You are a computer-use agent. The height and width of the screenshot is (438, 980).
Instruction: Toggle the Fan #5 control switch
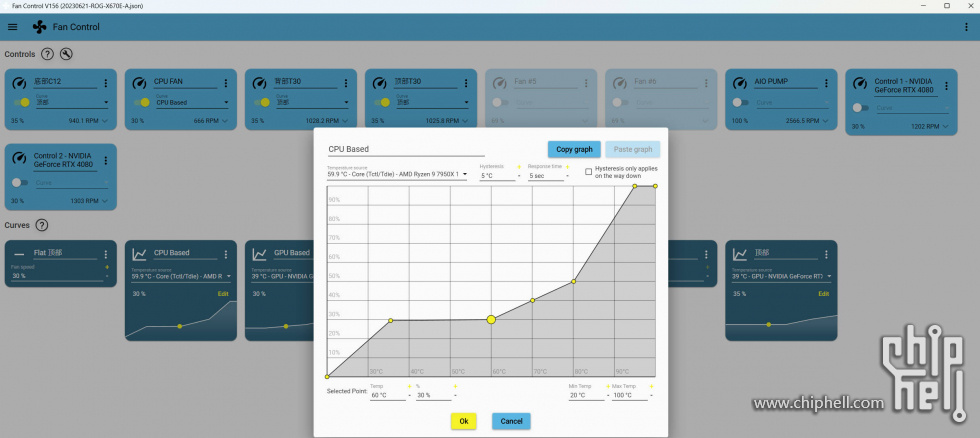point(500,102)
